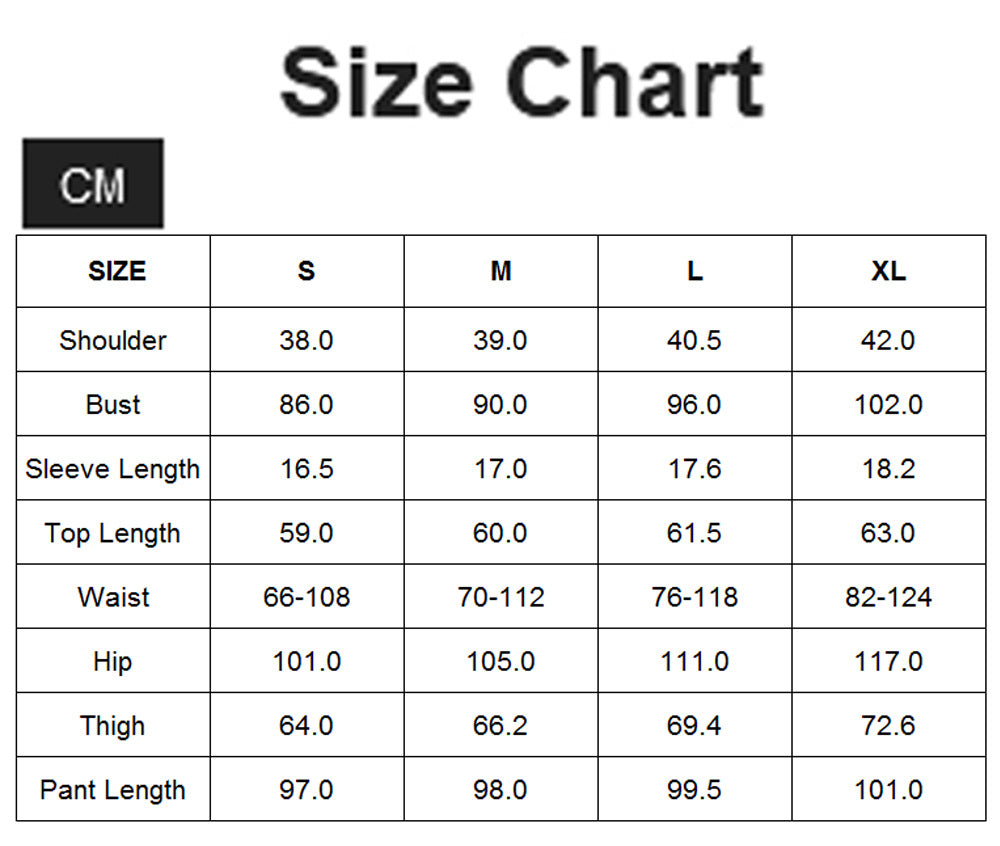Viewport: 1000px width, 846px height.
Task: Click the Pant Length row label
Action: 114,790
